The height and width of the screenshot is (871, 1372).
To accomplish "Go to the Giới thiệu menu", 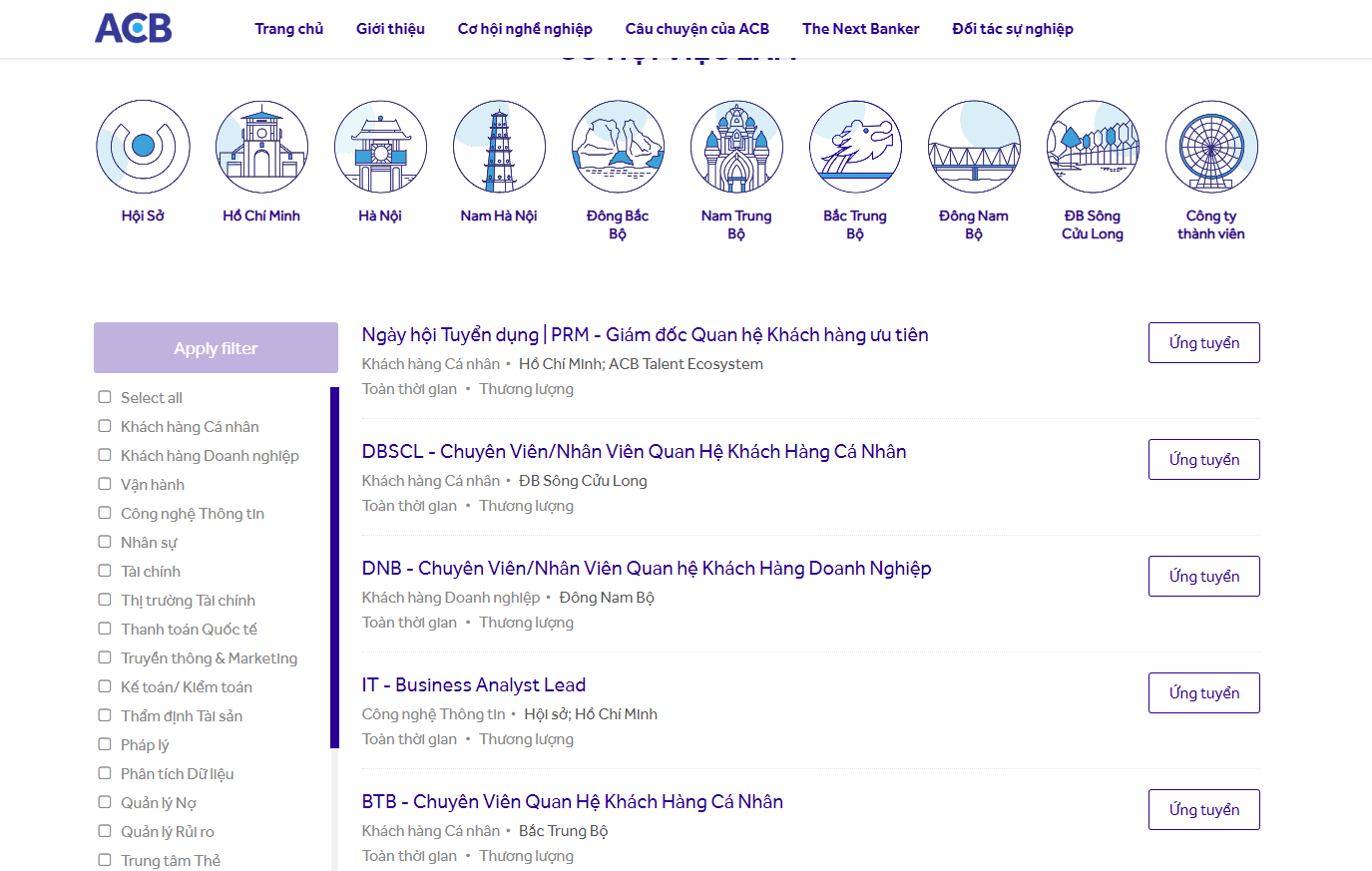I will click(390, 29).
